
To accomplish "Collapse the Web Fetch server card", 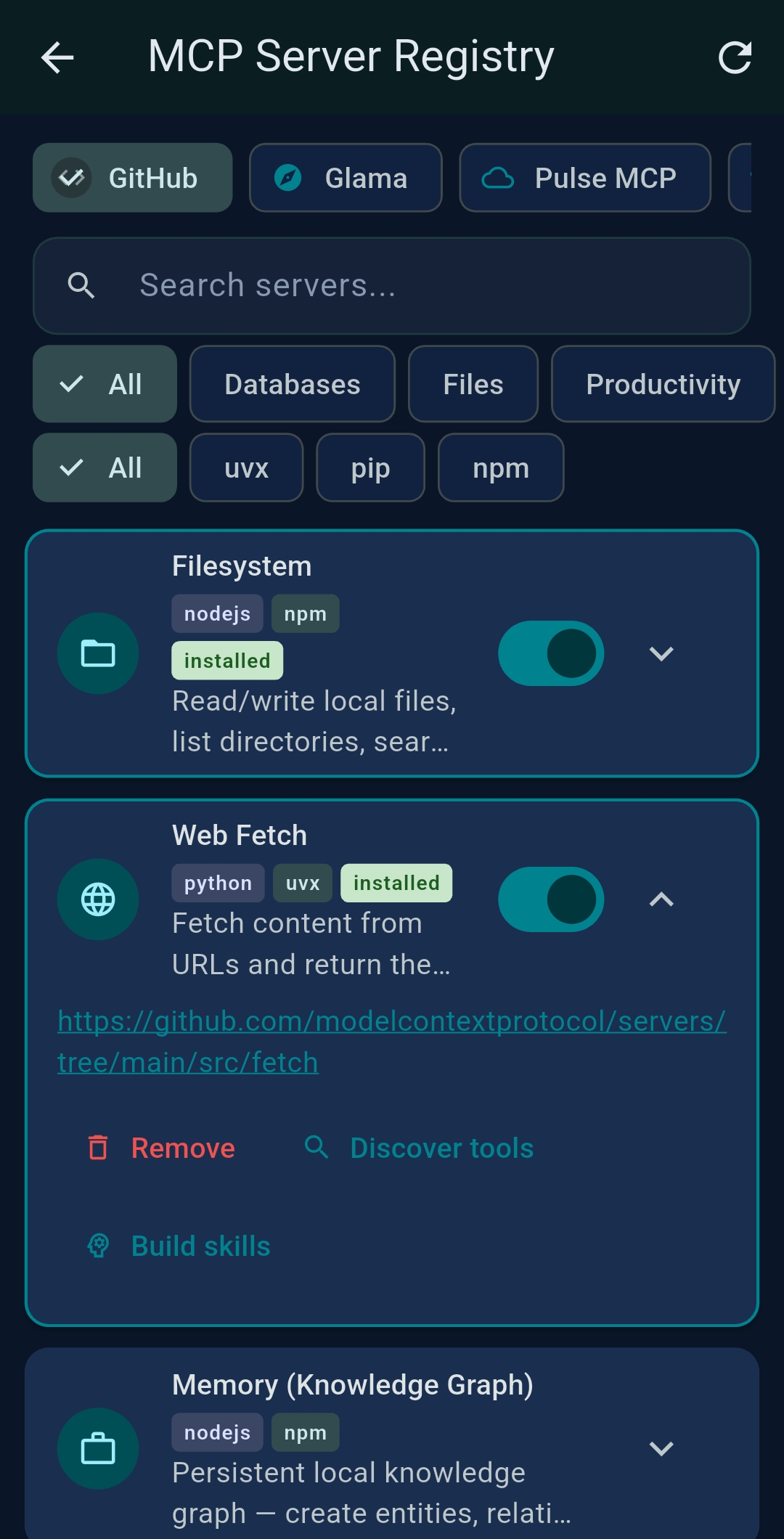I will click(661, 899).
